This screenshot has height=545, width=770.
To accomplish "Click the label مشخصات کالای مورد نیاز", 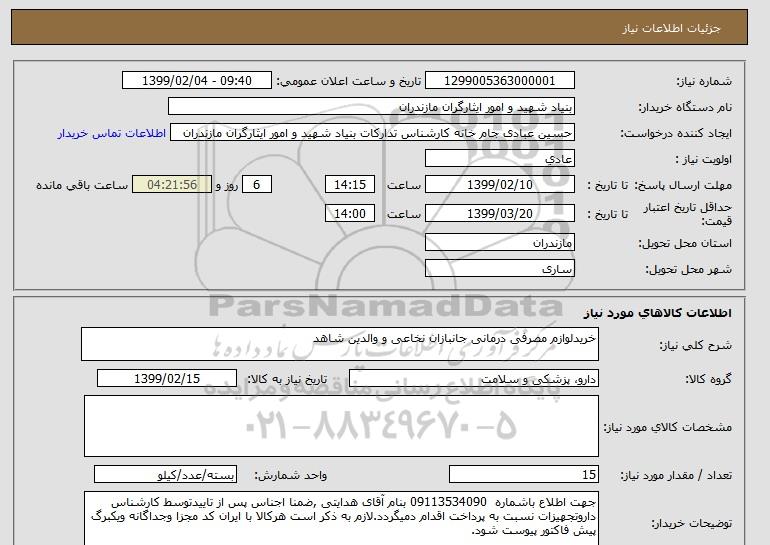I will (667, 427).
